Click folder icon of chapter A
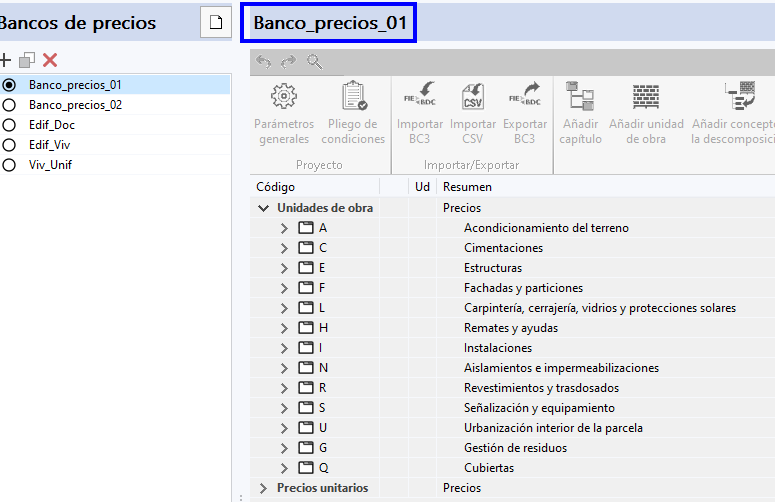 click(306, 228)
